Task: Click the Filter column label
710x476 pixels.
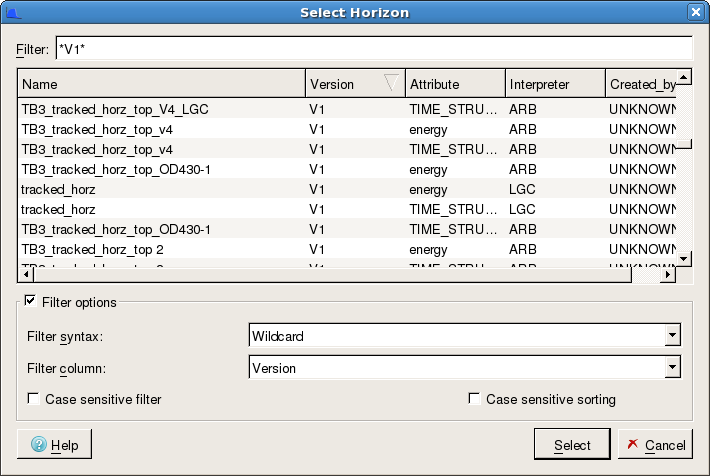Action: click(x=67, y=368)
